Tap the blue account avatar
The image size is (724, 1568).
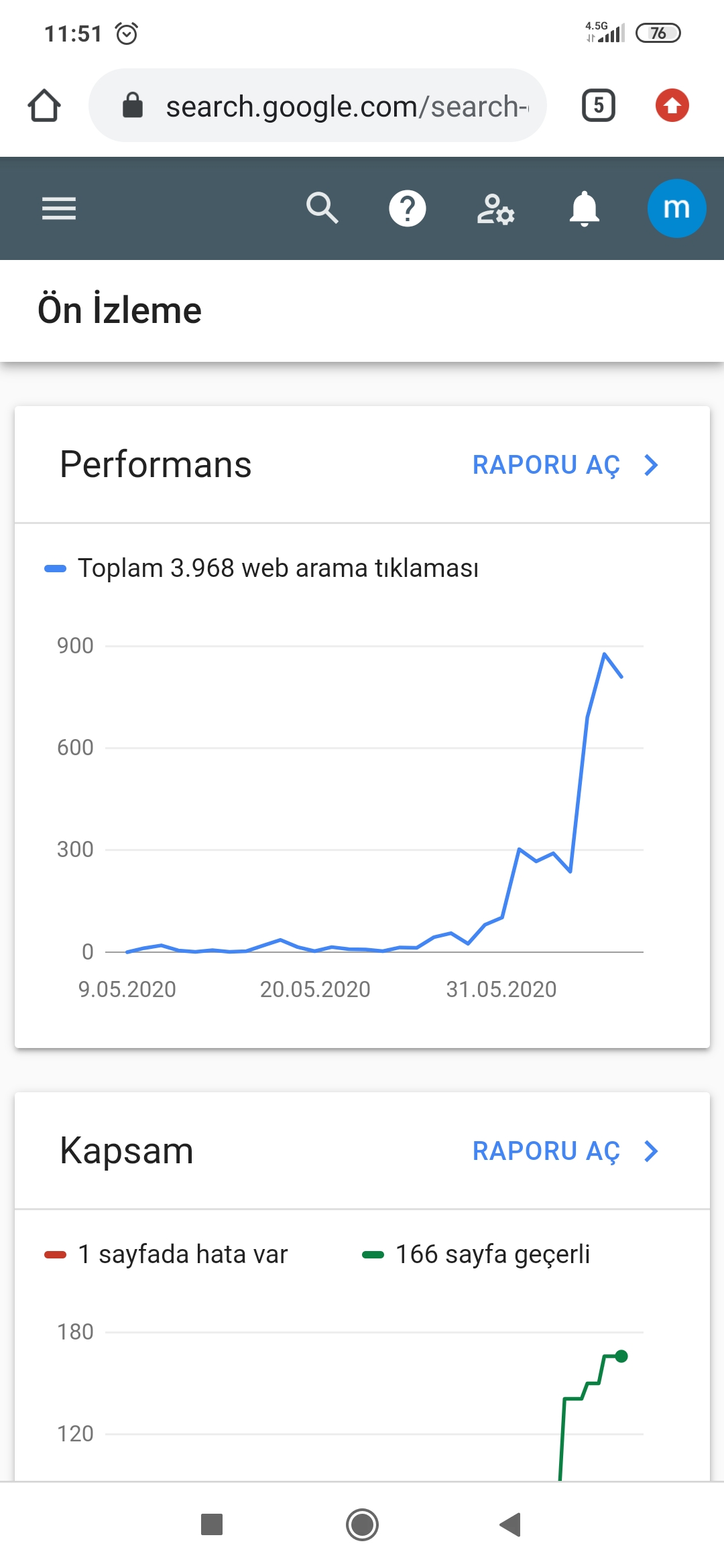tap(676, 208)
